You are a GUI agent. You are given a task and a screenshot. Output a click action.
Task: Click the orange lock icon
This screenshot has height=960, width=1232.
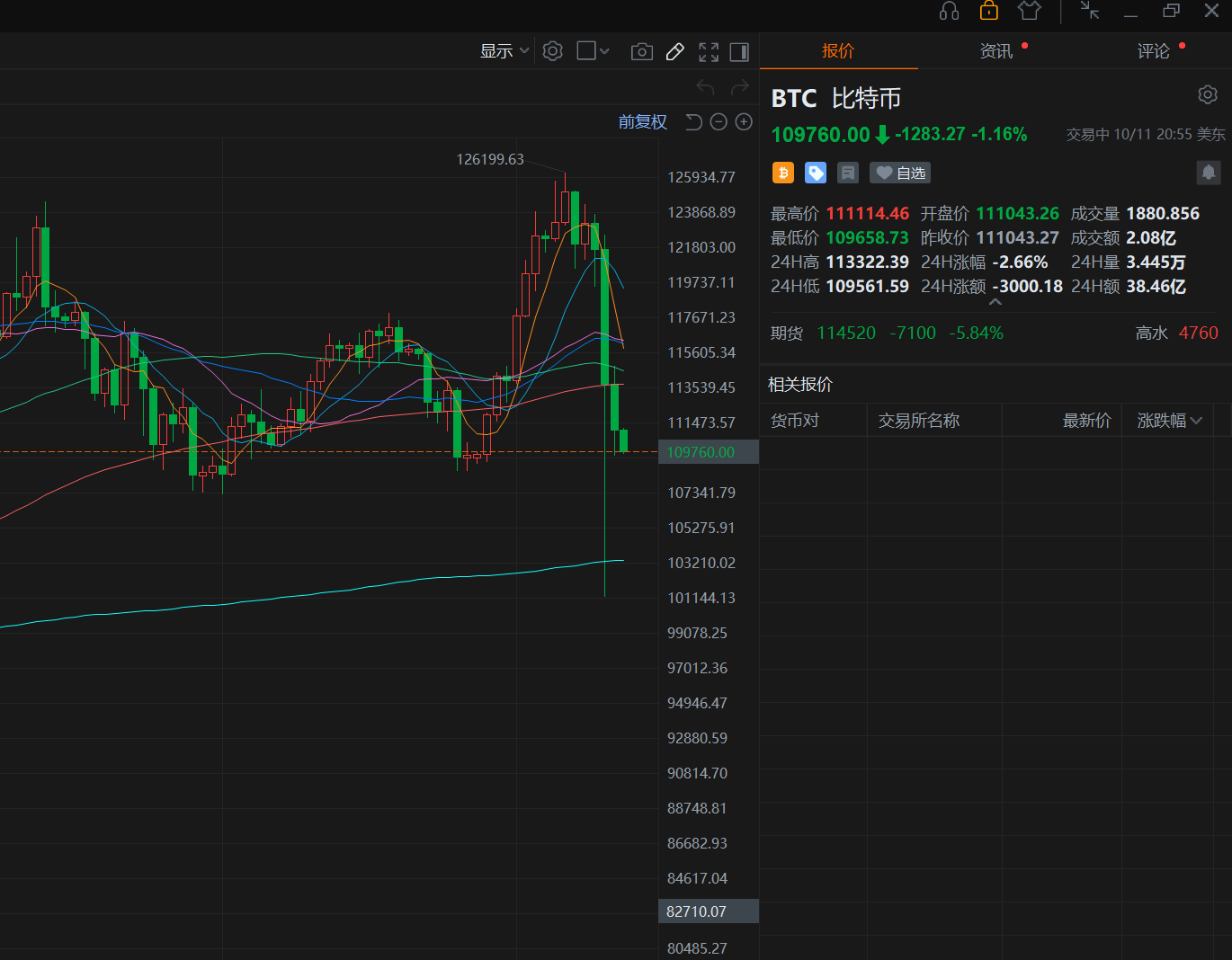coord(988,11)
